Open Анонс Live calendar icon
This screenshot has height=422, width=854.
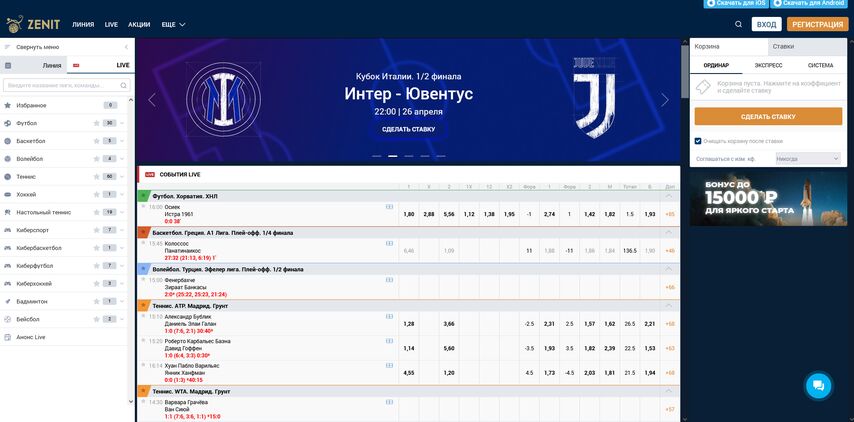tap(8, 337)
